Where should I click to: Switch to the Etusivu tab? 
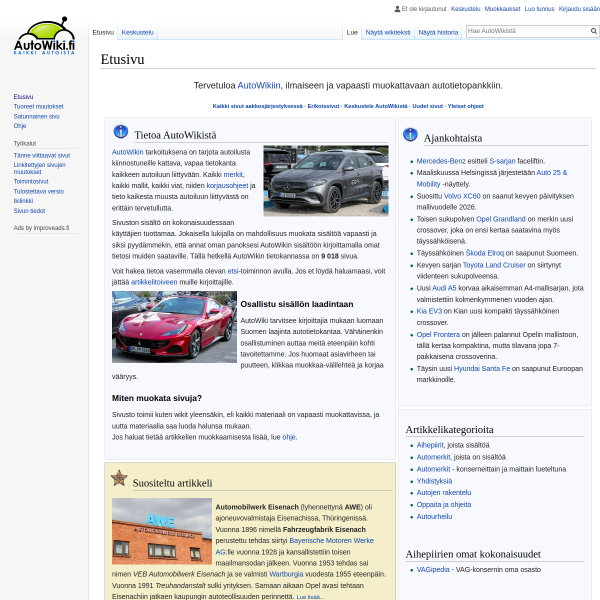(103, 33)
